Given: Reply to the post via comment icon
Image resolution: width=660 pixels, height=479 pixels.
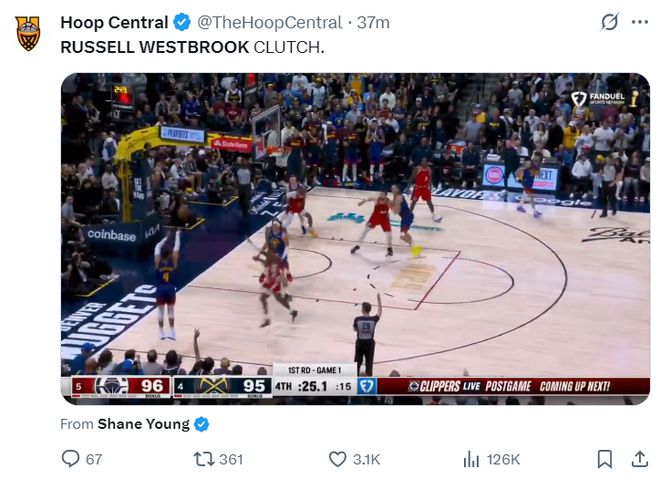Looking at the screenshot, I should [70, 459].
